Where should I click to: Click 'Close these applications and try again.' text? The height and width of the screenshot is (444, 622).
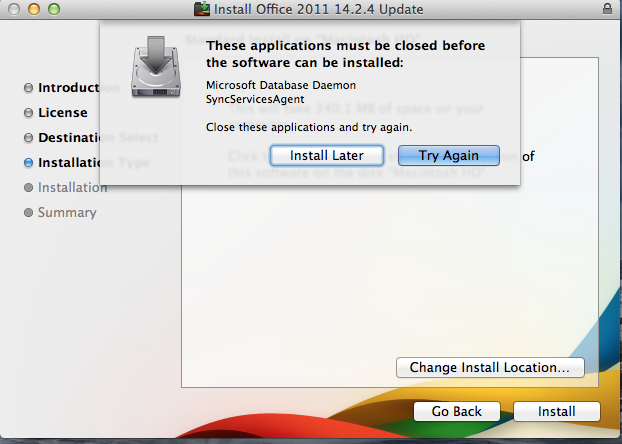pyautogui.click(x=309, y=127)
